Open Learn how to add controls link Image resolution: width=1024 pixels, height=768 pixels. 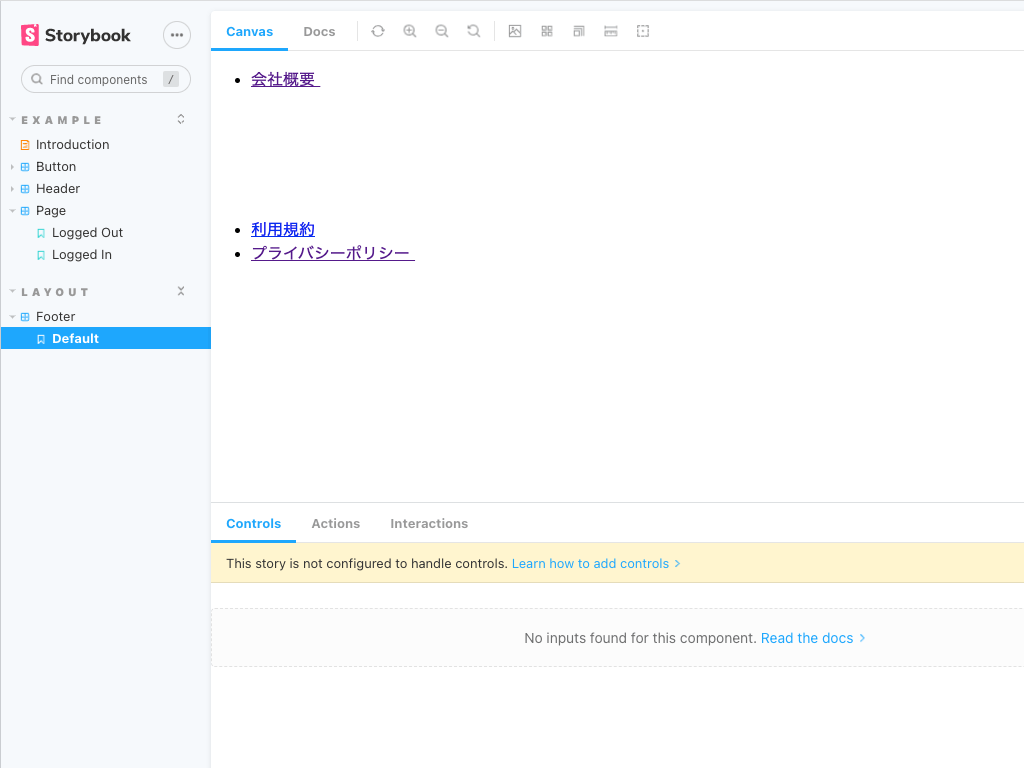596,564
